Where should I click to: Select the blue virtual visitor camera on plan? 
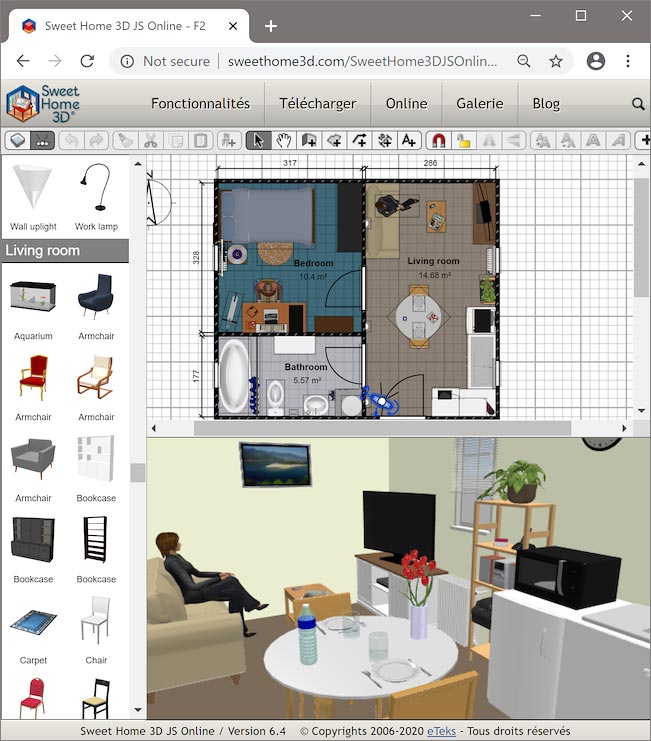click(380, 401)
